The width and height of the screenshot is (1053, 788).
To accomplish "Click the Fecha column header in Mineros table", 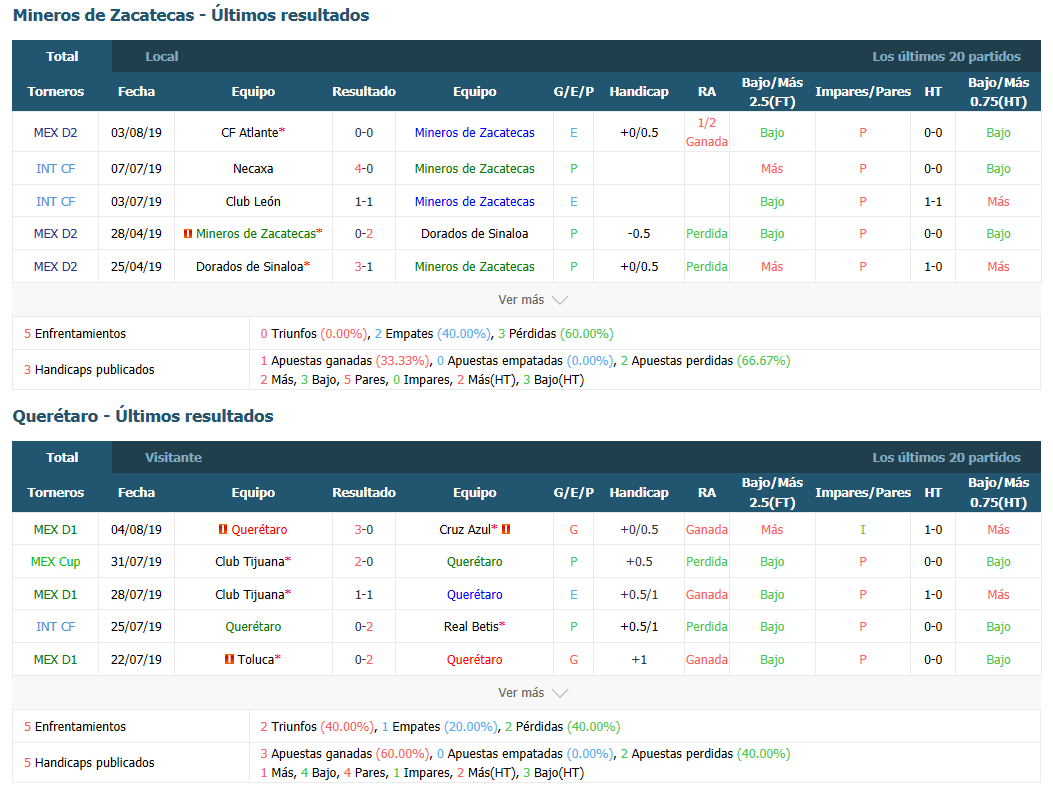I will point(136,91).
